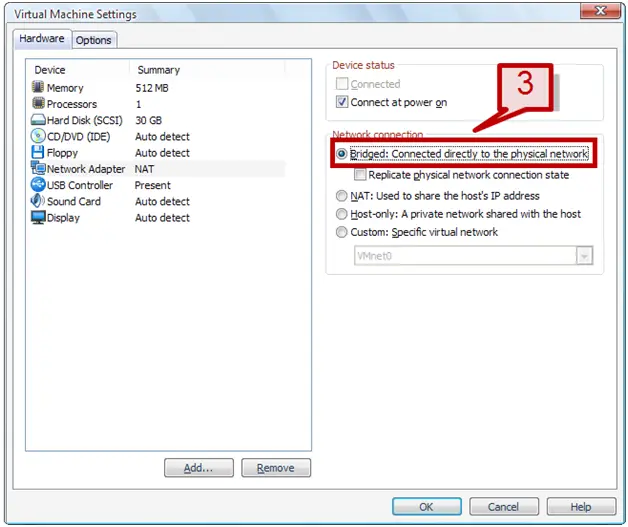Choose Host-only private network option

click(x=341, y=214)
